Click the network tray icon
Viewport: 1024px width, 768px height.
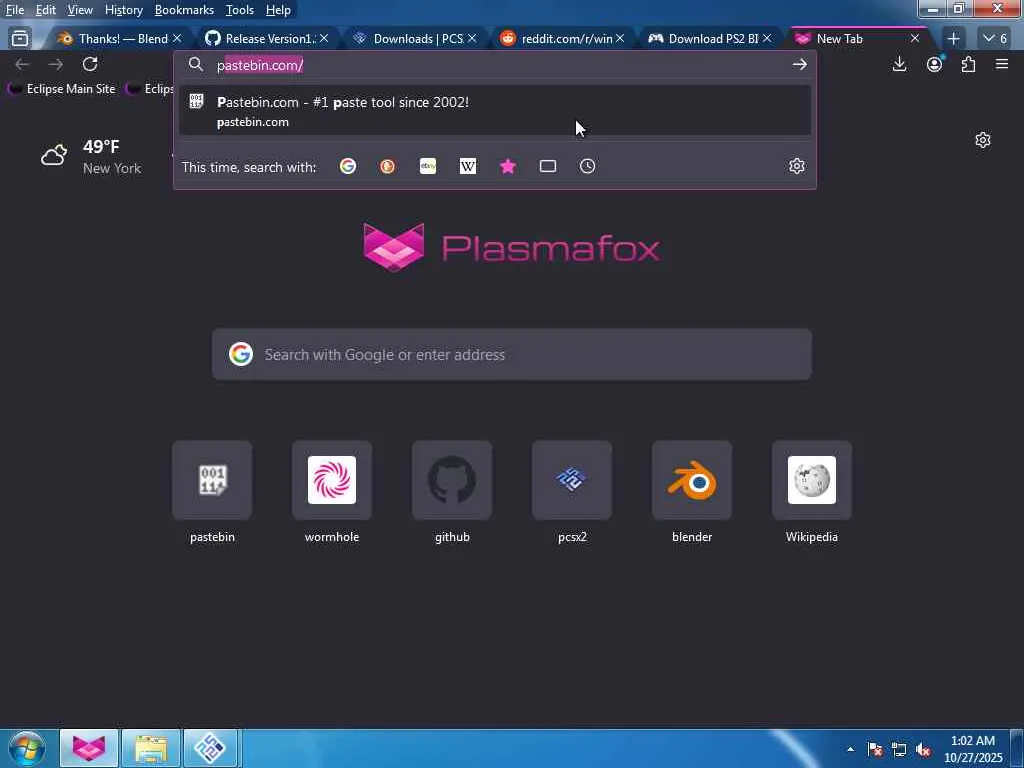[899, 750]
